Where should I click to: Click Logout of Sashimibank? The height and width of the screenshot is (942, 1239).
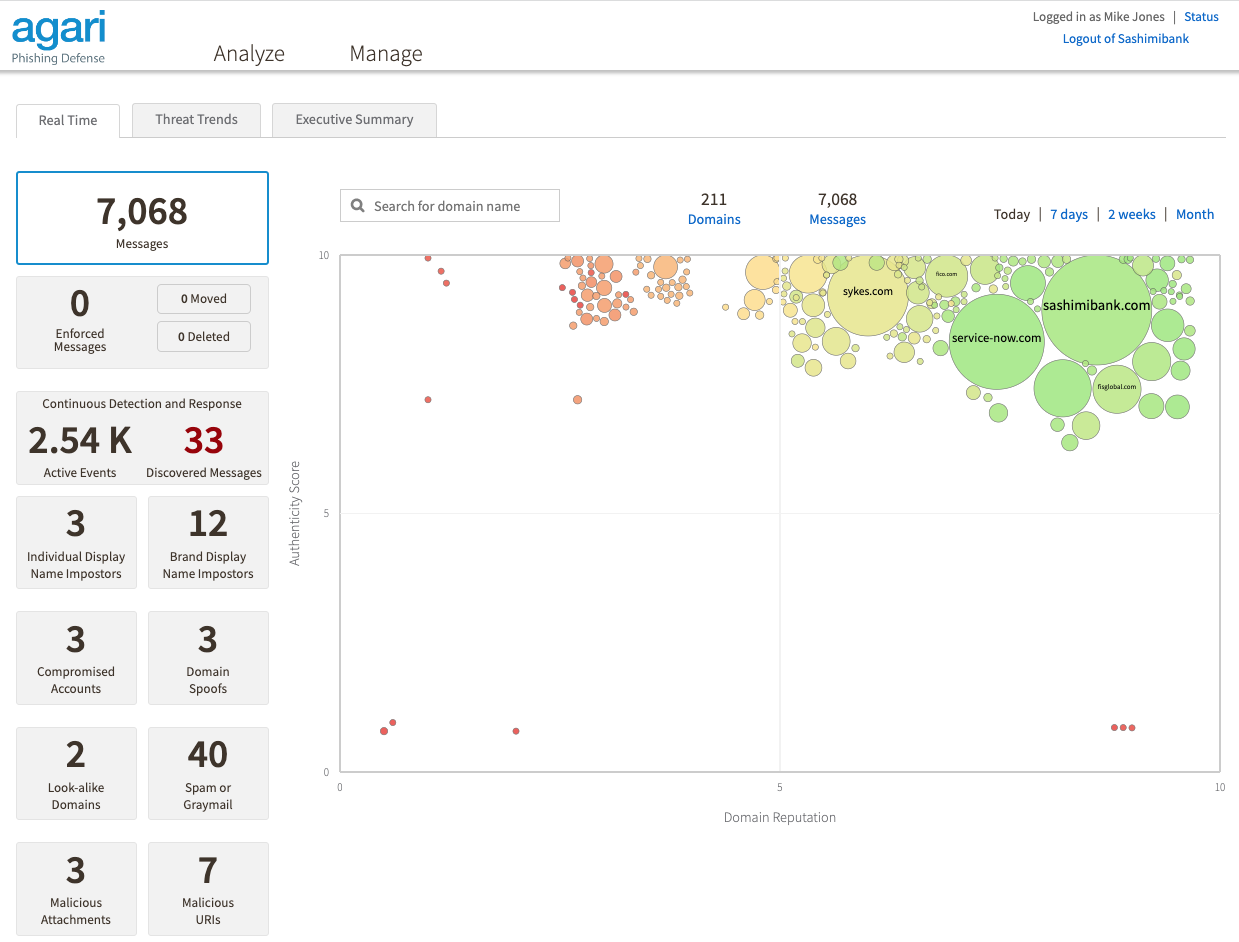pyautogui.click(x=1126, y=39)
